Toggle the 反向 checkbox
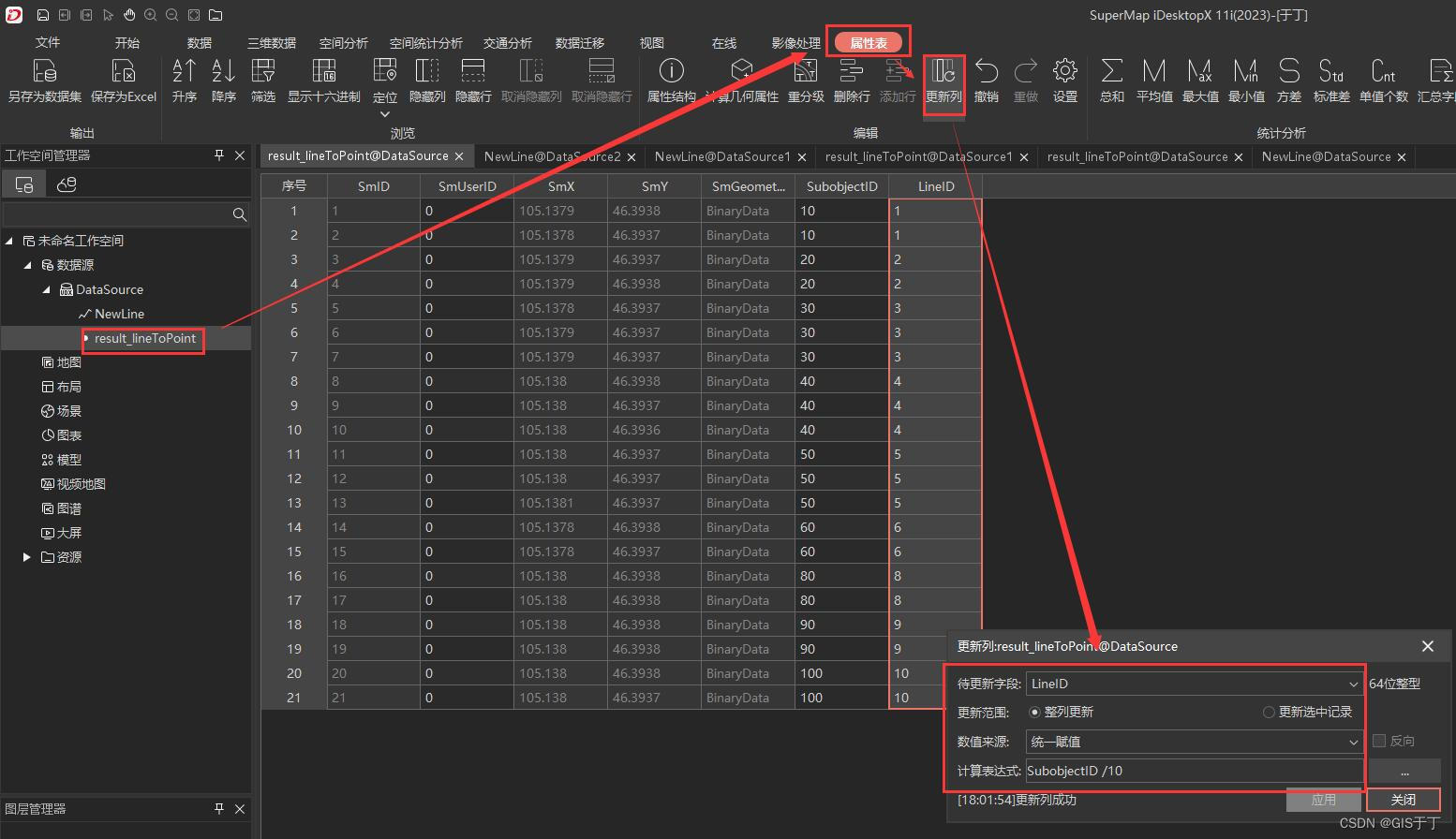 point(1379,741)
